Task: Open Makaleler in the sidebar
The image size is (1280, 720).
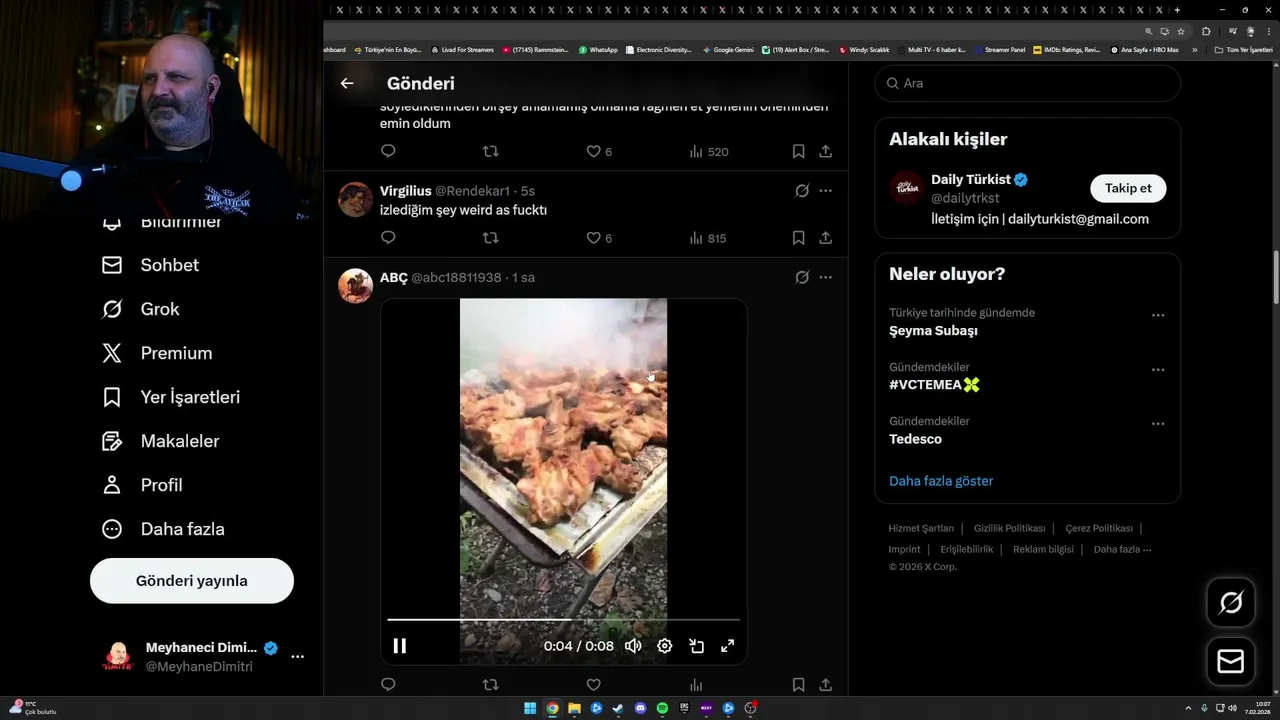Action: (160, 441)
